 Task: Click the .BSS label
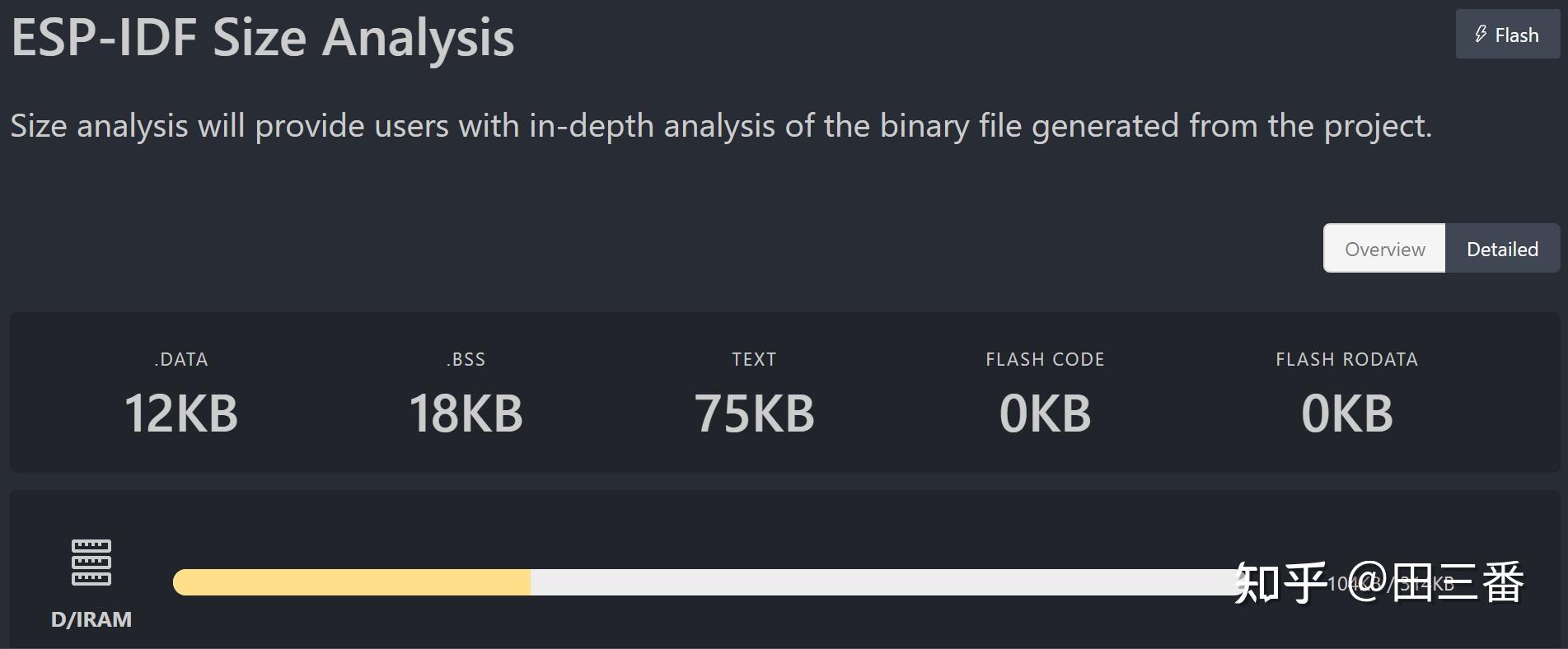click(x=466, y=359)
